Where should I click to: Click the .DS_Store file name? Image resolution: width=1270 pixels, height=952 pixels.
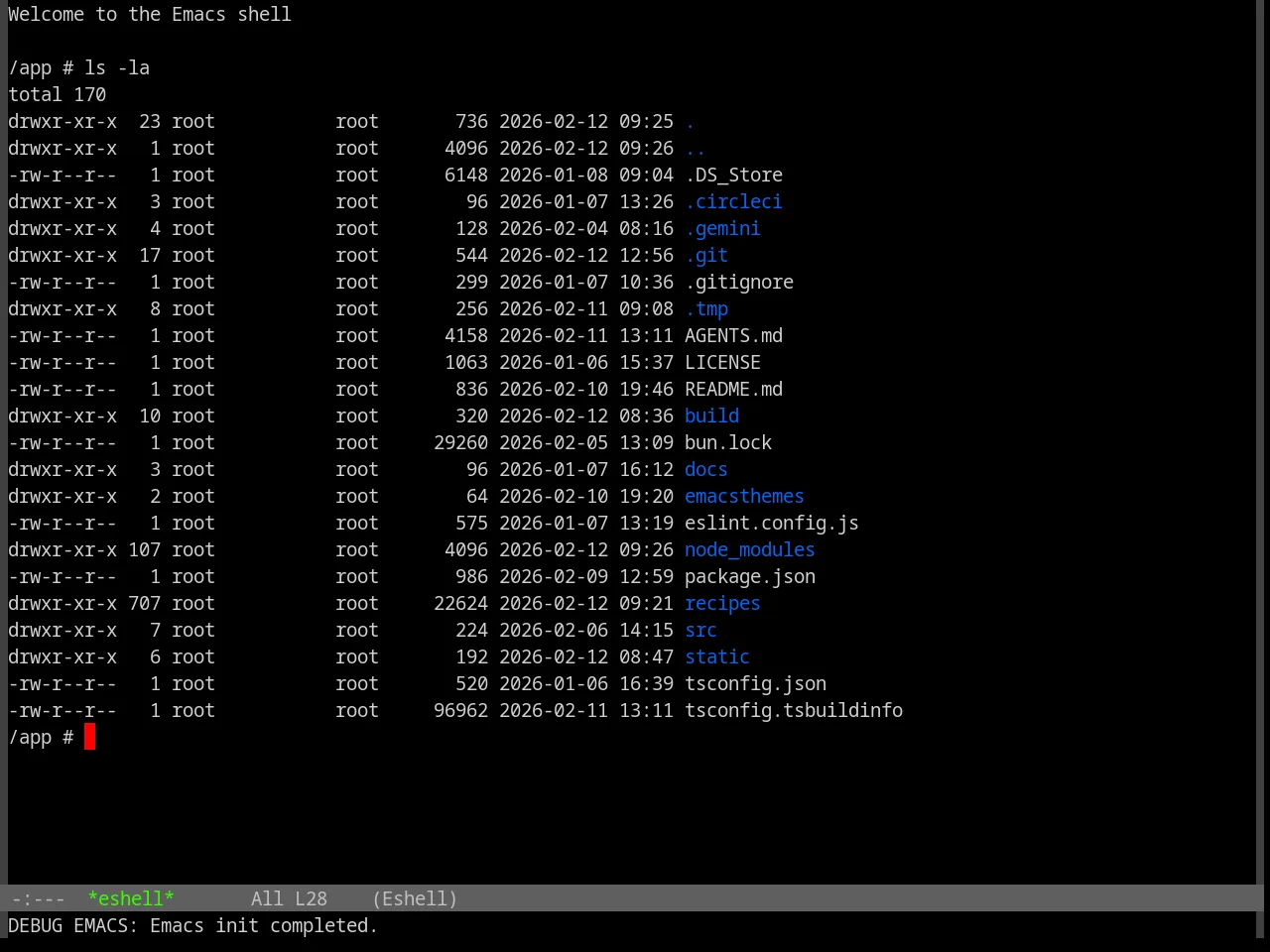(x=733, y=175)
